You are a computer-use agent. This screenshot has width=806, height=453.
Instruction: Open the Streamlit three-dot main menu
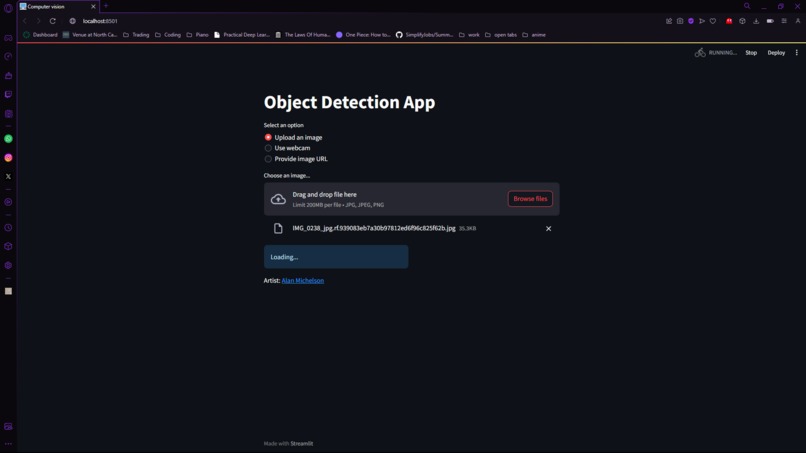(797, 52)
